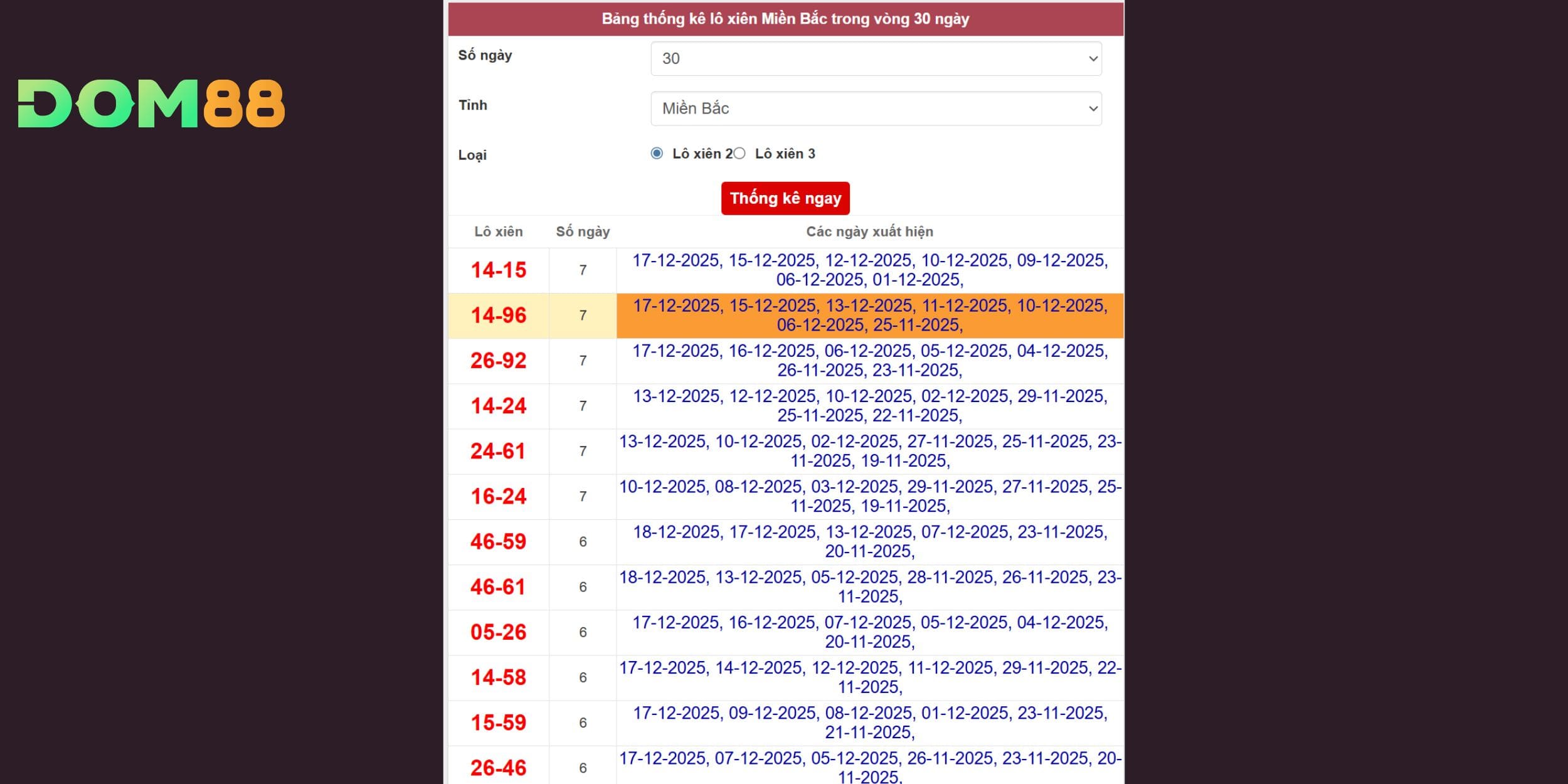This screenshot has width=1568, height=784.
Task: Click the 26-92 lô xiên pair
Action: point(498,361)
